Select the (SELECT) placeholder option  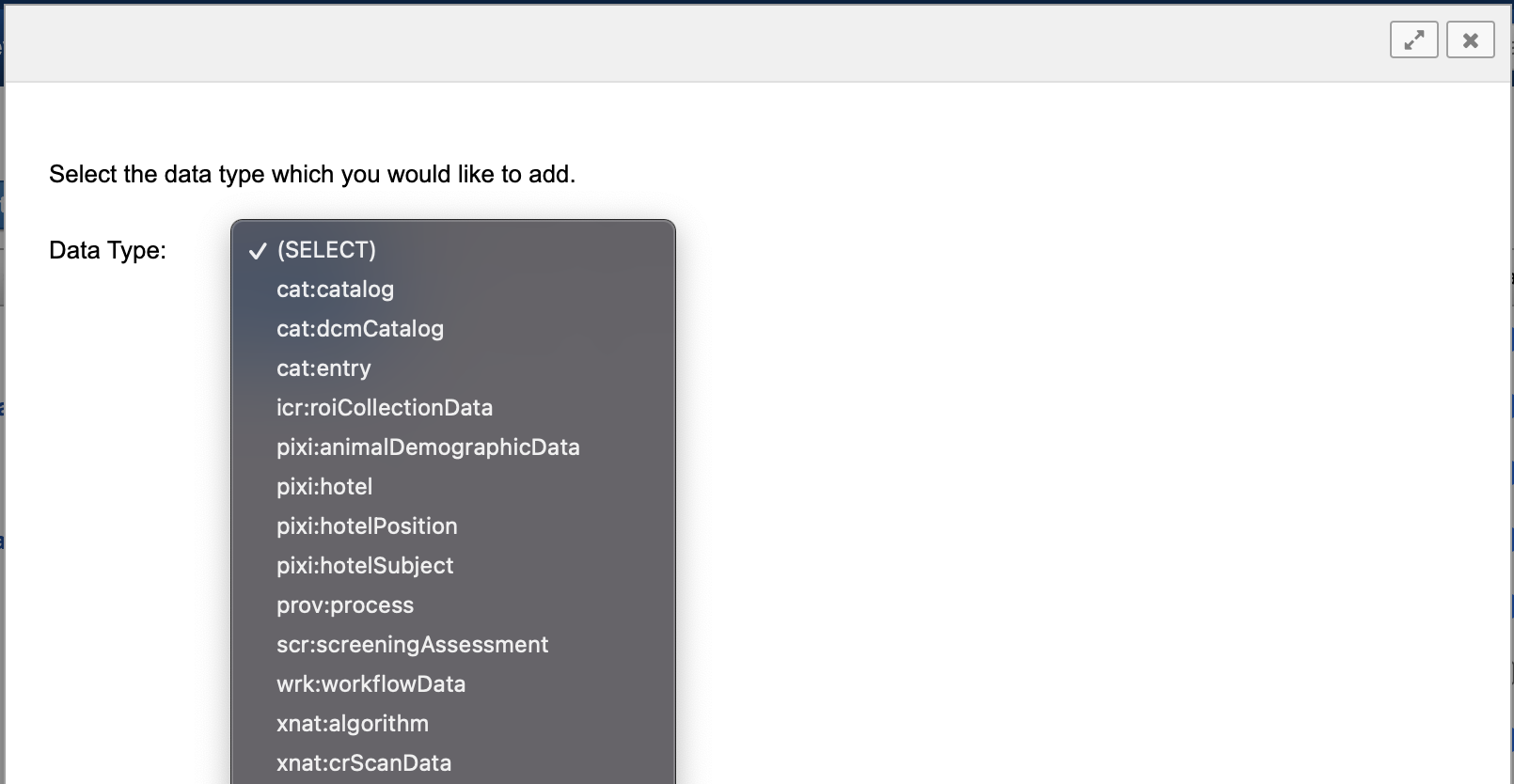point(326,250)
